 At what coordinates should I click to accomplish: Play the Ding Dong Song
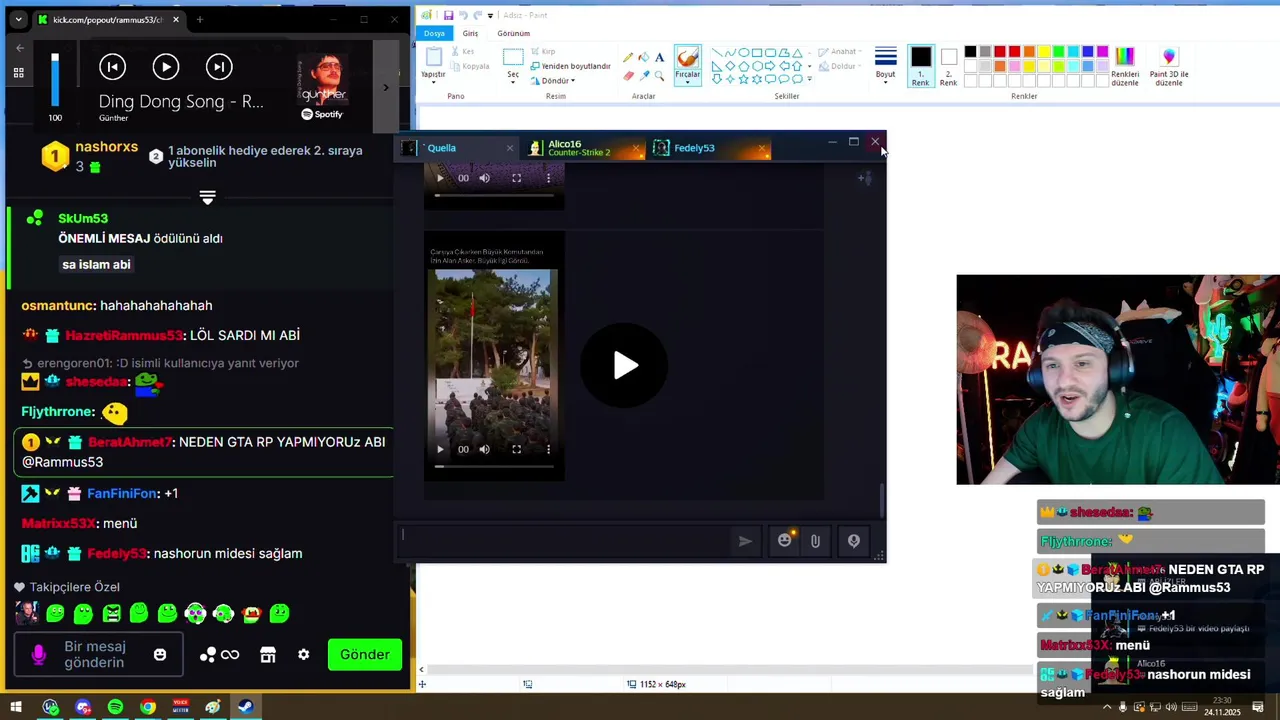[x=166, y=67]
